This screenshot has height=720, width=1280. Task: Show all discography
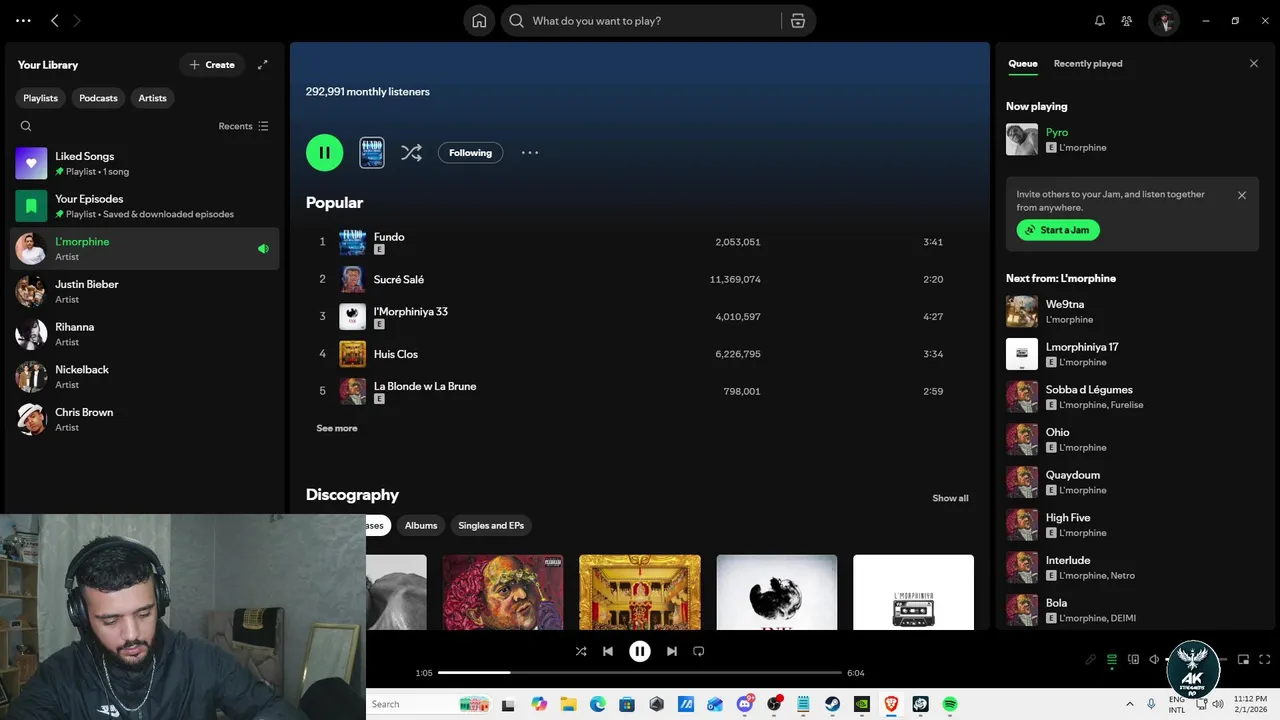click(x=950, y=498)
